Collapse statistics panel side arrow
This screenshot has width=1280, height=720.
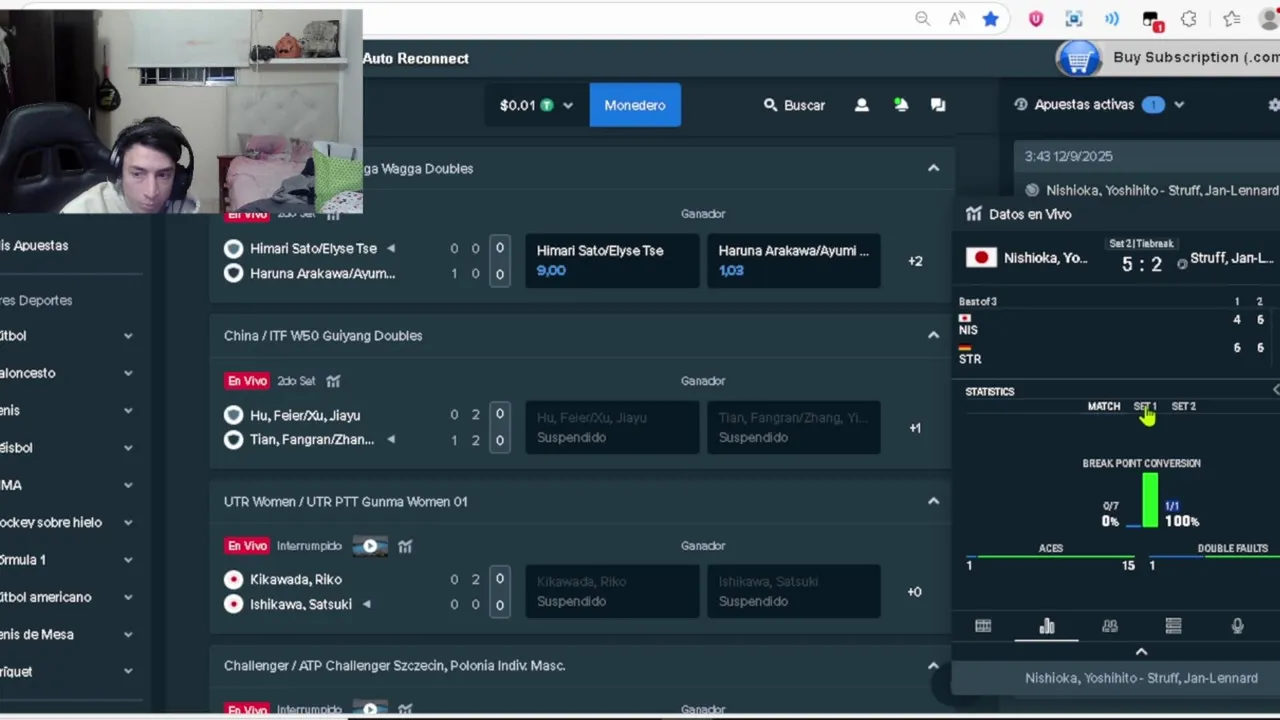(1275, 390)
